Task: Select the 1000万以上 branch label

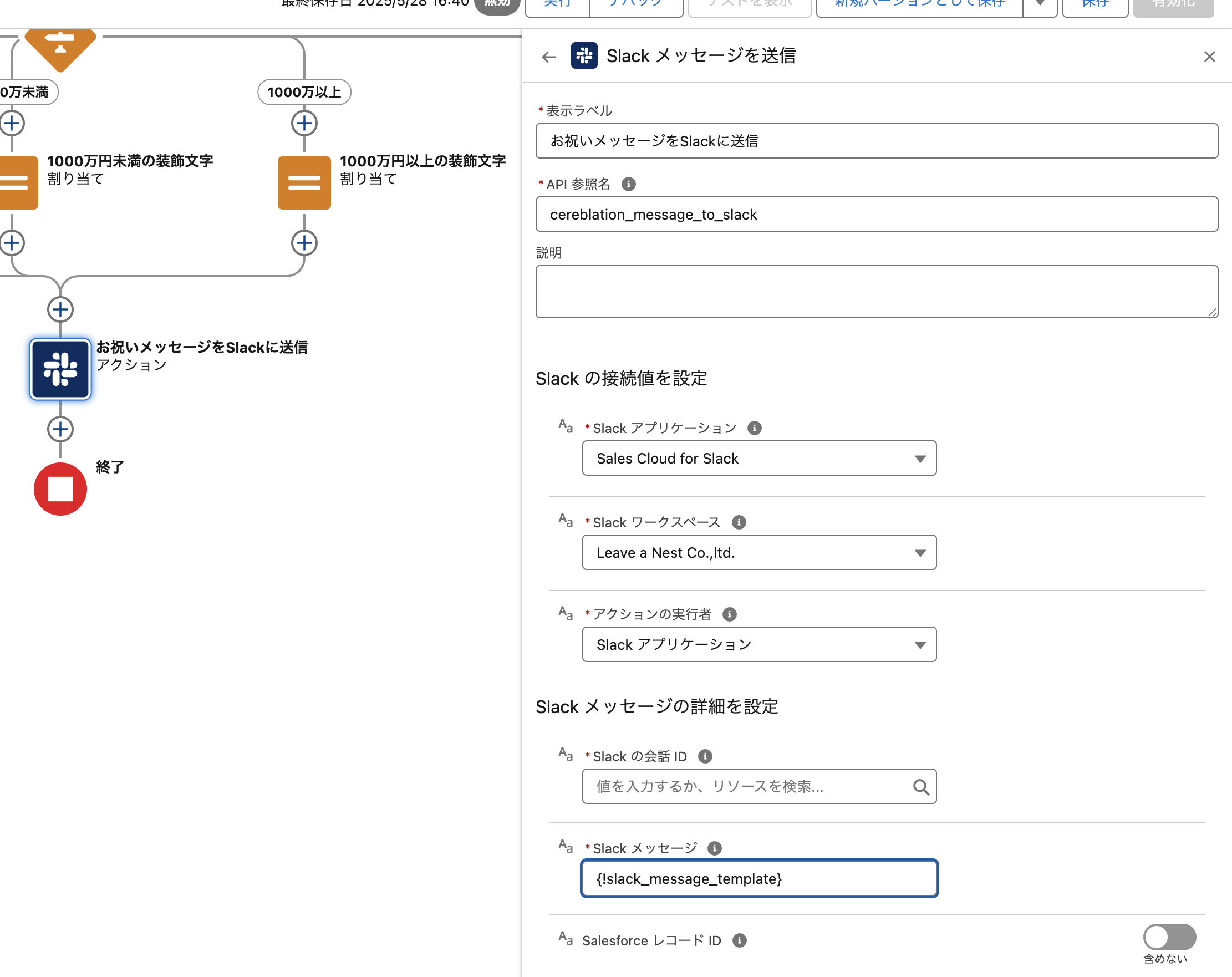Action: tap(304, 92)
